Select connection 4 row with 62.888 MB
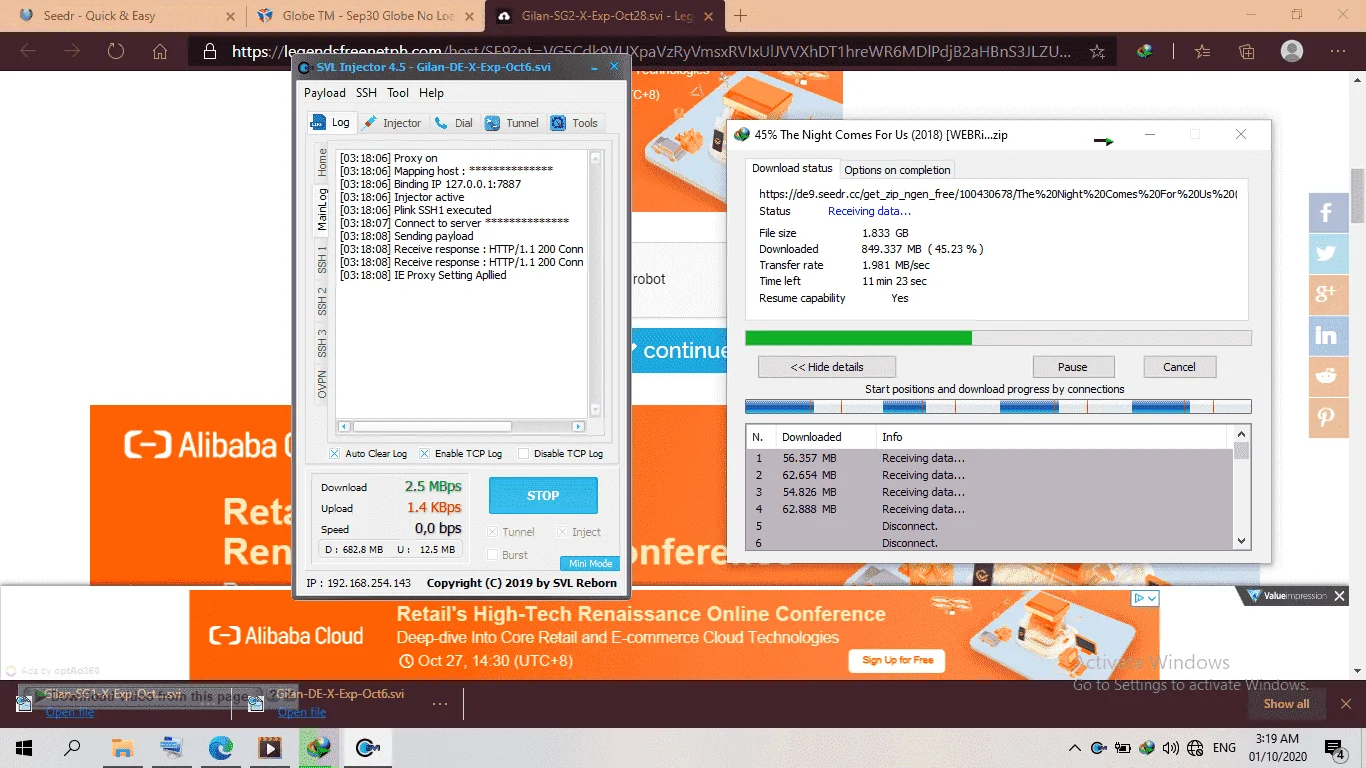Screen dimensions: 1366x768 (990, 509)
